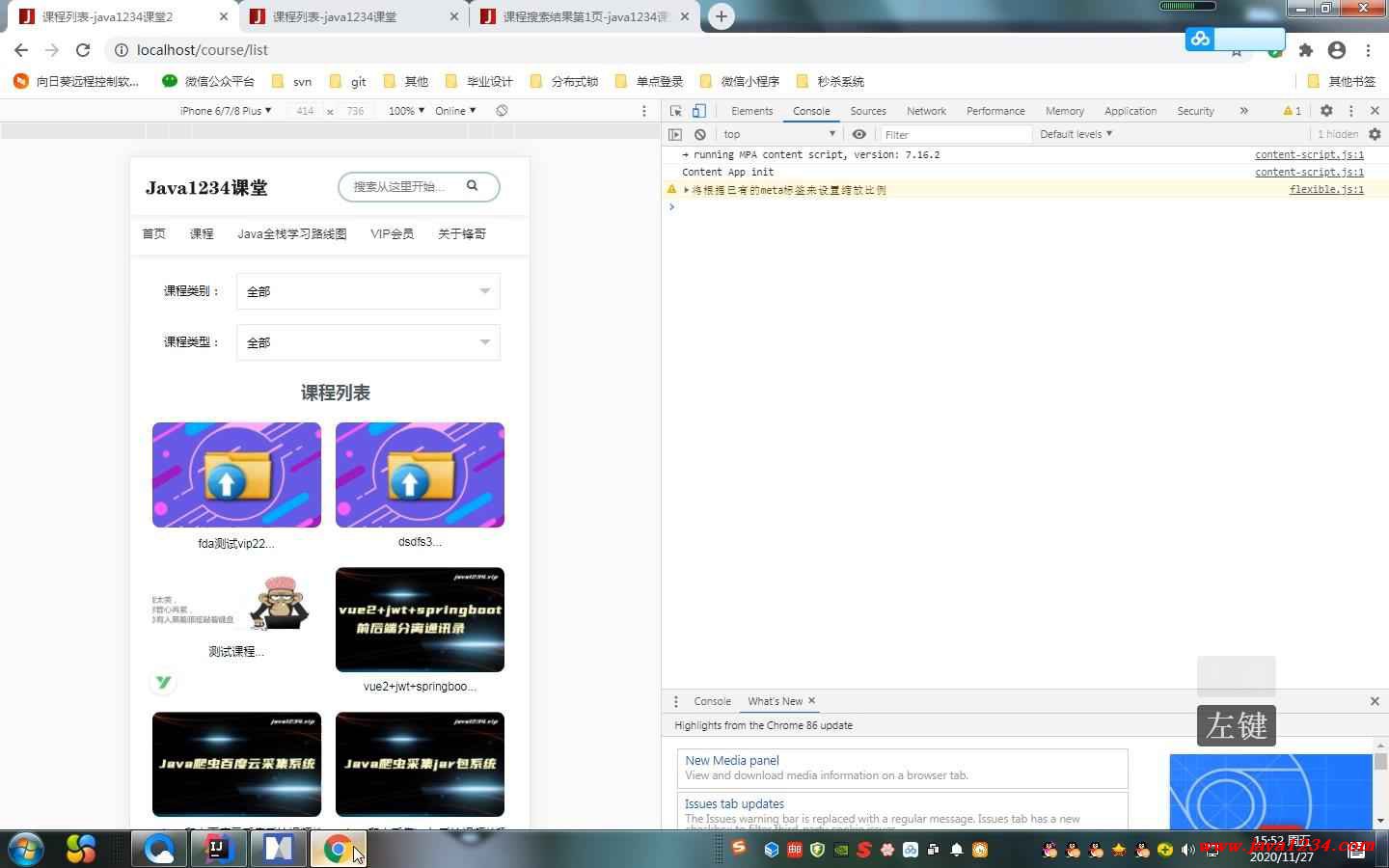1389x868 pixels.
Task: Create a live expression eye icon
Action: pos(859,134)
